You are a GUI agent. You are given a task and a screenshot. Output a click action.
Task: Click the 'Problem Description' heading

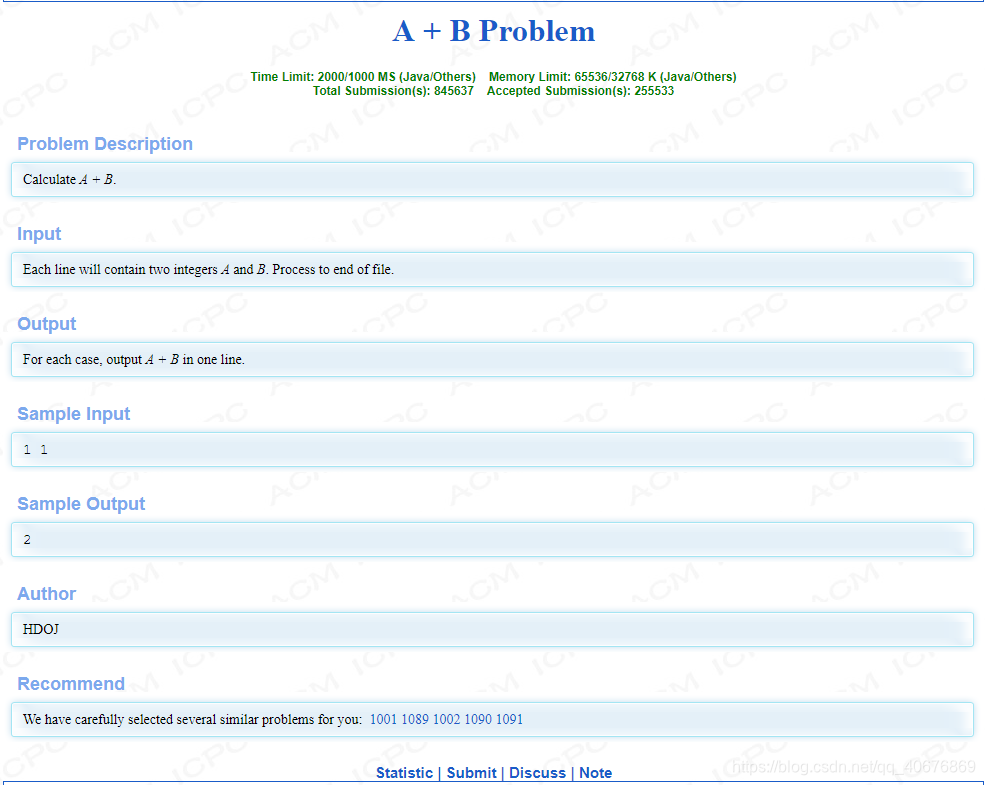pos(105,144)
